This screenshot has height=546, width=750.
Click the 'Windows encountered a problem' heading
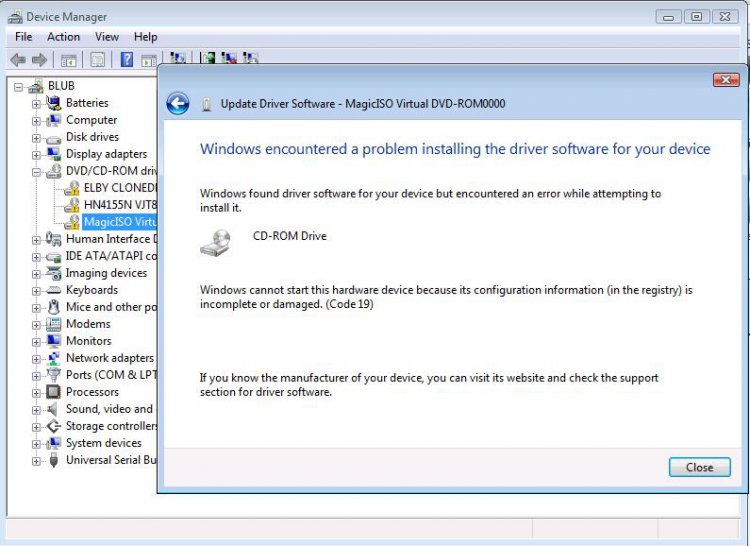pyautogui.click(x=455, y=149)
